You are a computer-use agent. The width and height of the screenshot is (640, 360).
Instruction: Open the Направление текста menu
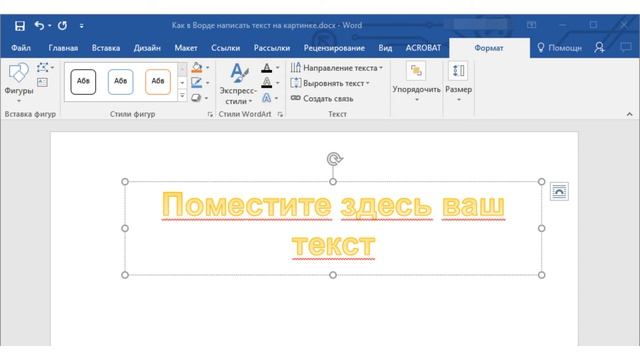(337, 68)
